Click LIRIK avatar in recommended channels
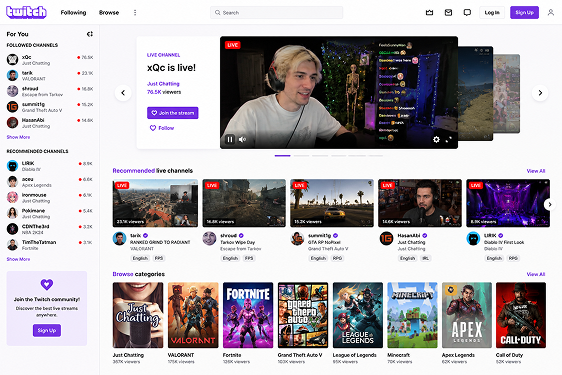 (x=13, y=166)
